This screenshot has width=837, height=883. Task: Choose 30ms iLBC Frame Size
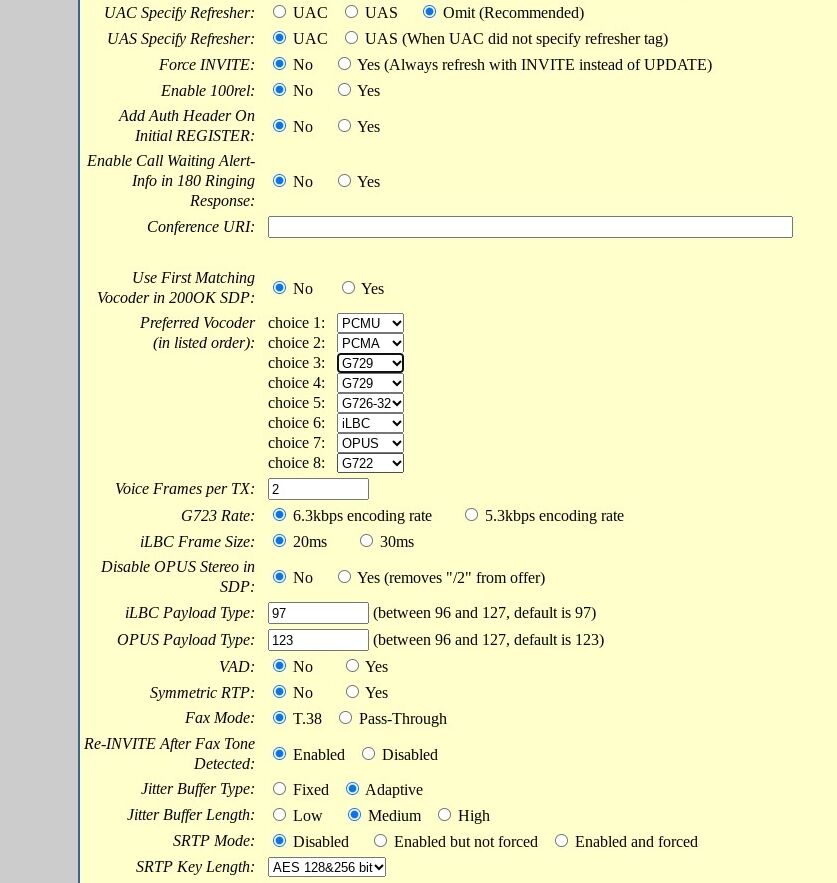(x=366, y=541)
